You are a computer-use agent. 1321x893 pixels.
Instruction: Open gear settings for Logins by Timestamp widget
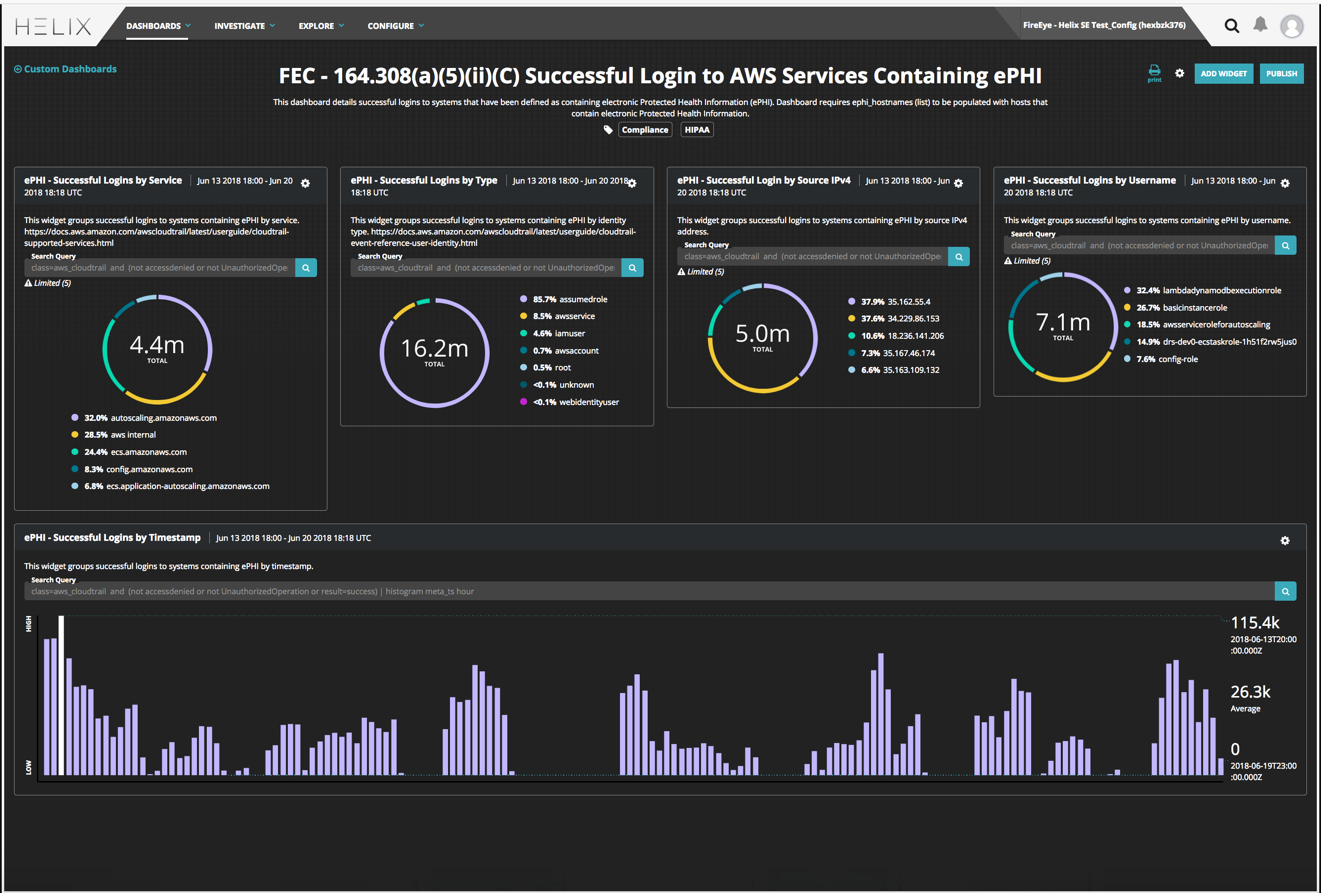coord(1285,540)
